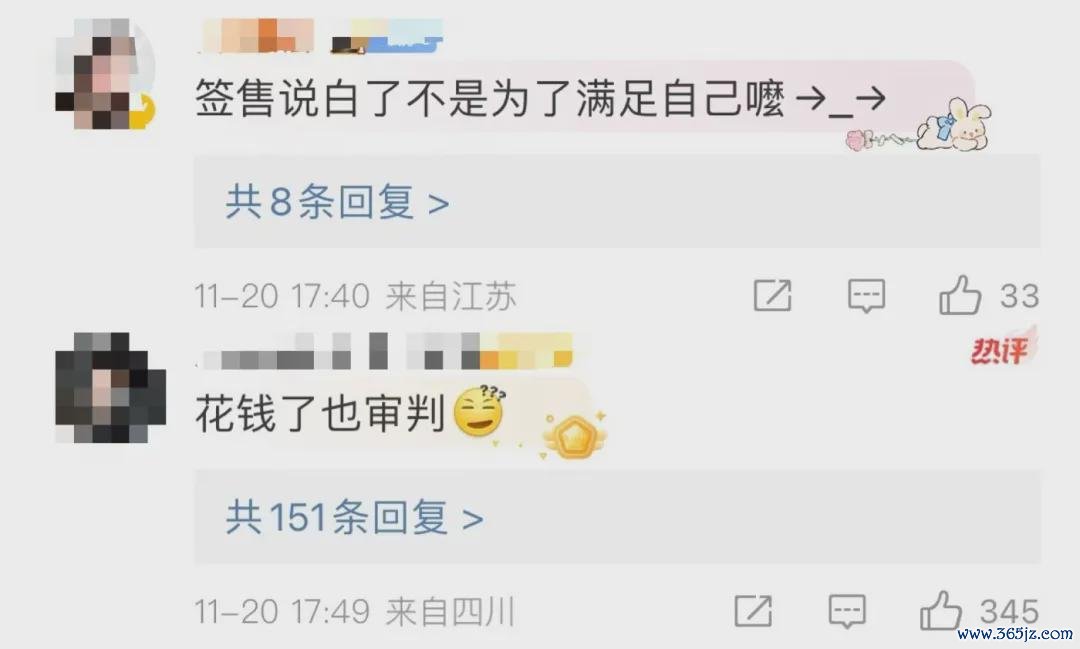The image size is (1080, 649).
Task: Select the comment text 签售说白了不是为了满足自己噻
Action: pyautogui.click(x=490, y=99)
